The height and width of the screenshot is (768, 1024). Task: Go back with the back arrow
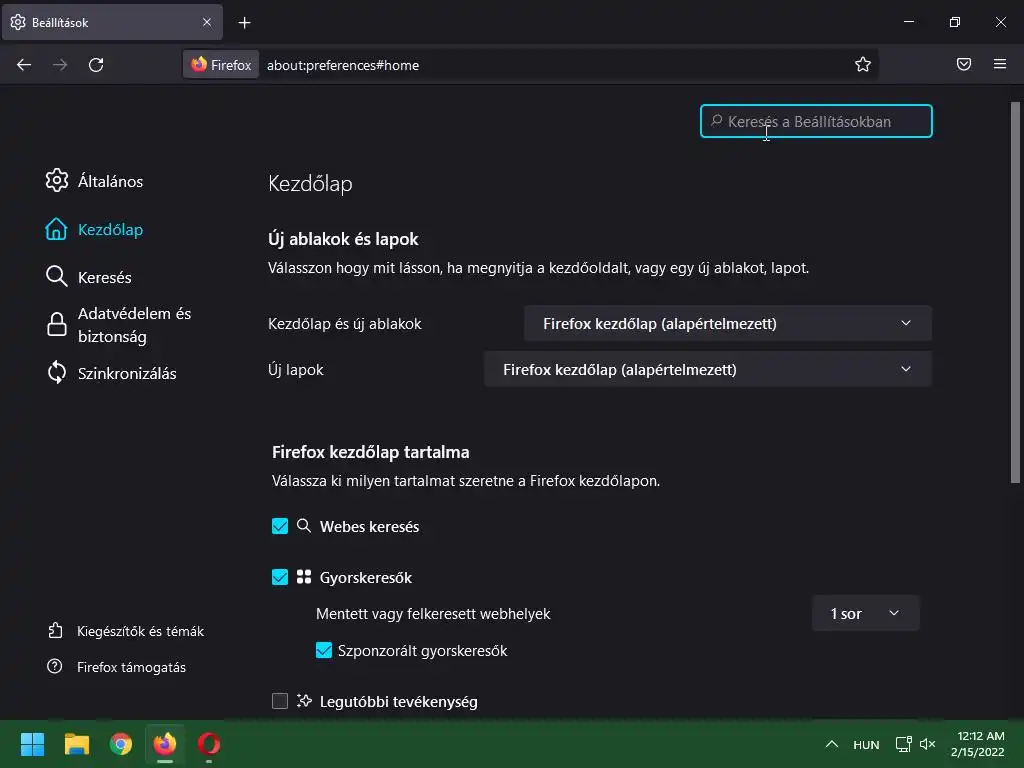point(24,65)
